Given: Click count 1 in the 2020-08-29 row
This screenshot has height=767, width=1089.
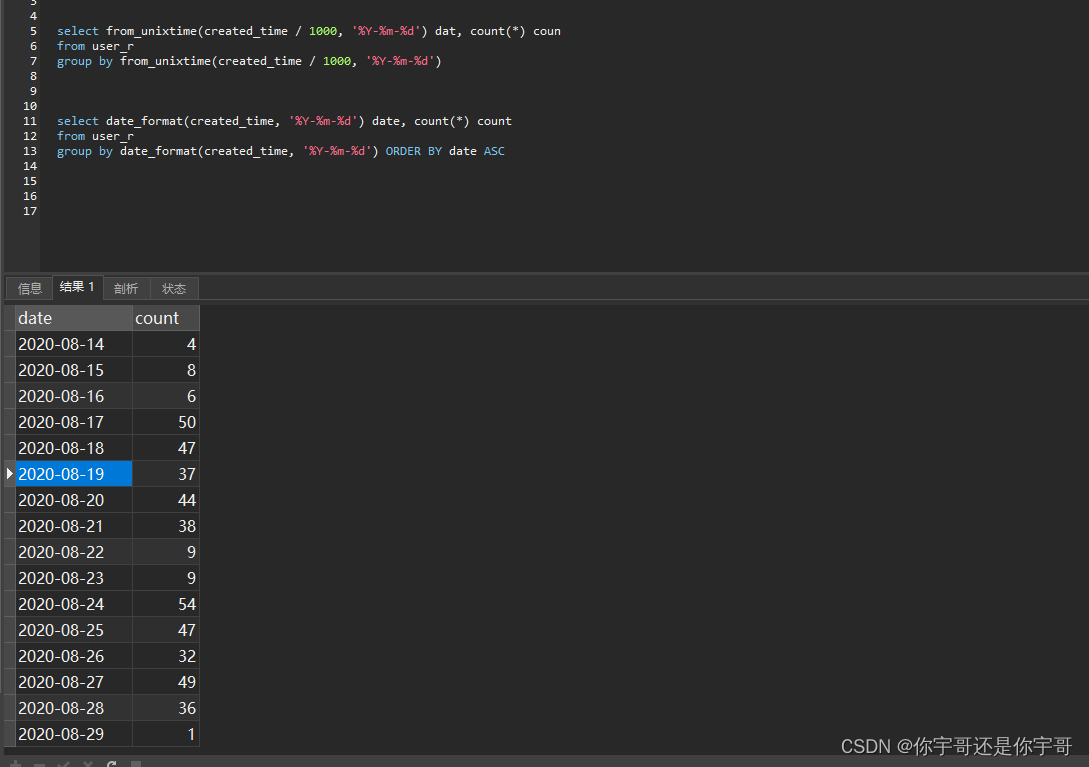Looking at the screenshot, I should tap(166, 734).
